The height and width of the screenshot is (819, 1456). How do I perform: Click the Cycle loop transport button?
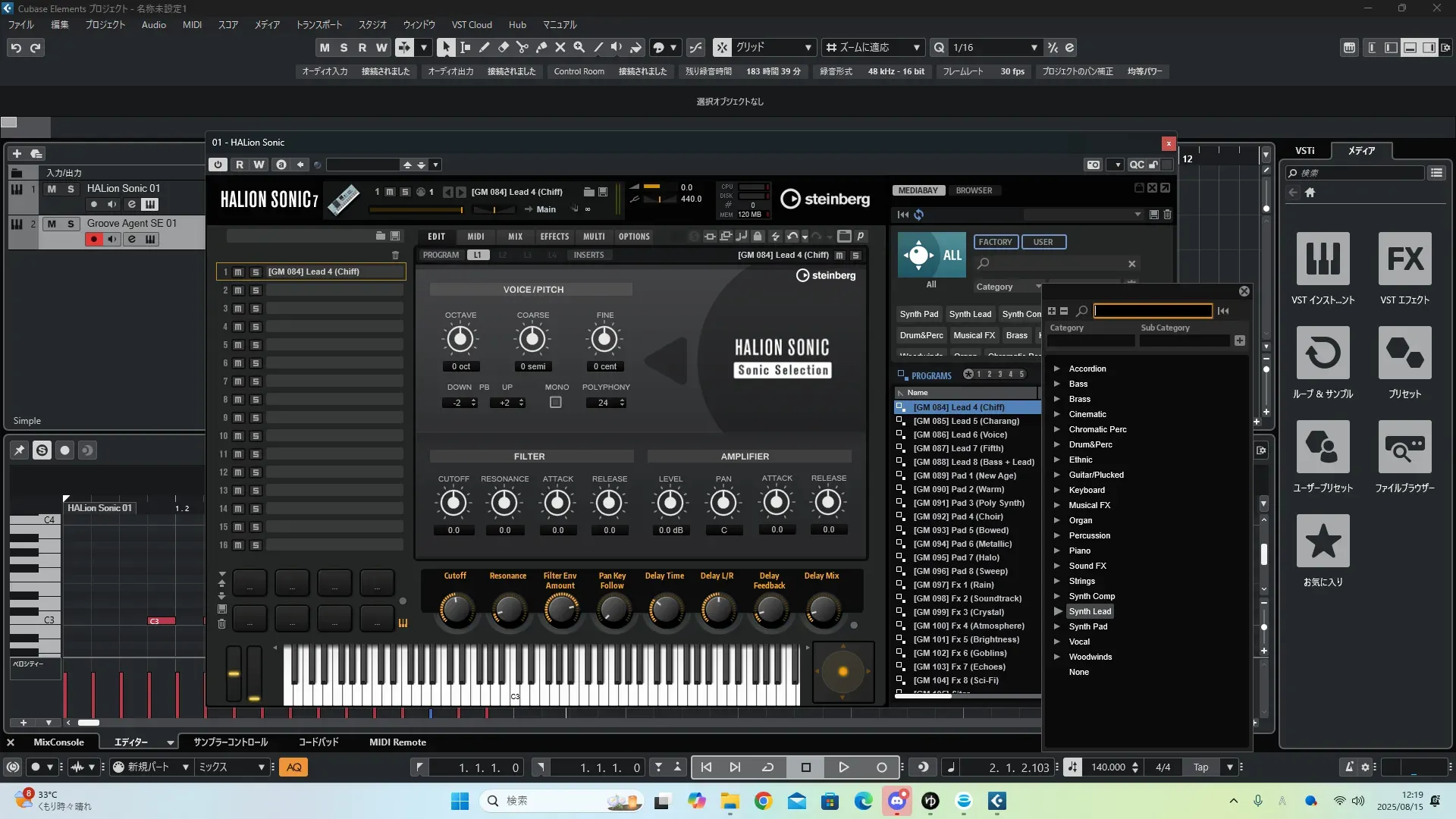click(x=767, y=767)
